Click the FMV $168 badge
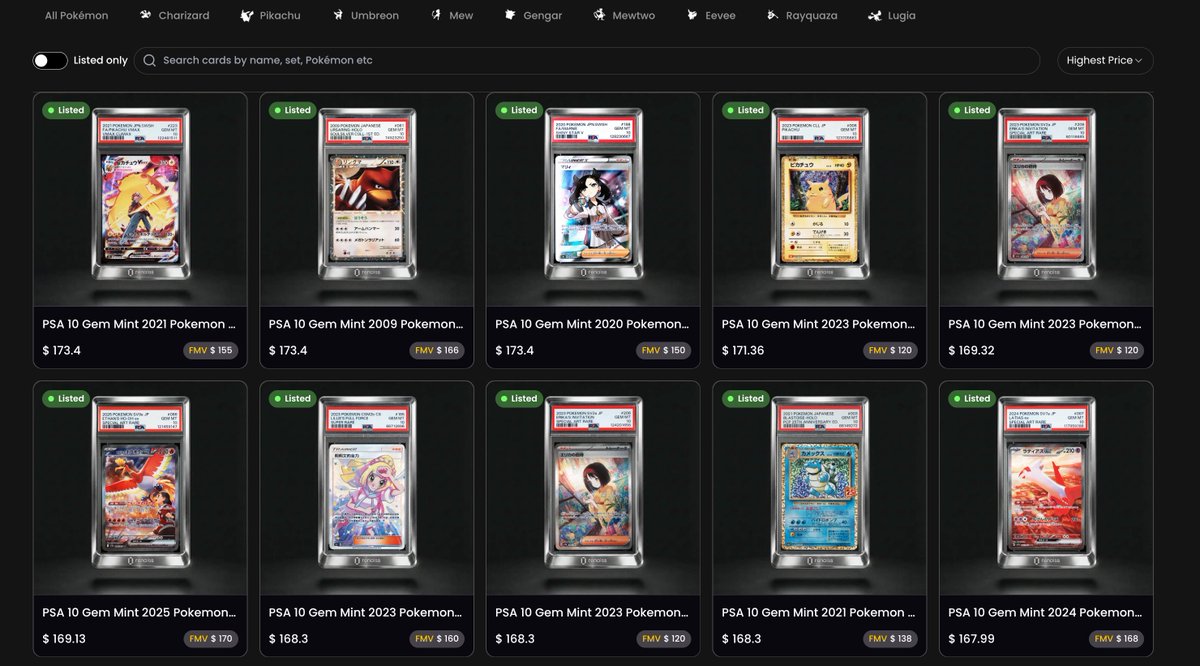The image size is (1200, 666). tap(1117, 638)
